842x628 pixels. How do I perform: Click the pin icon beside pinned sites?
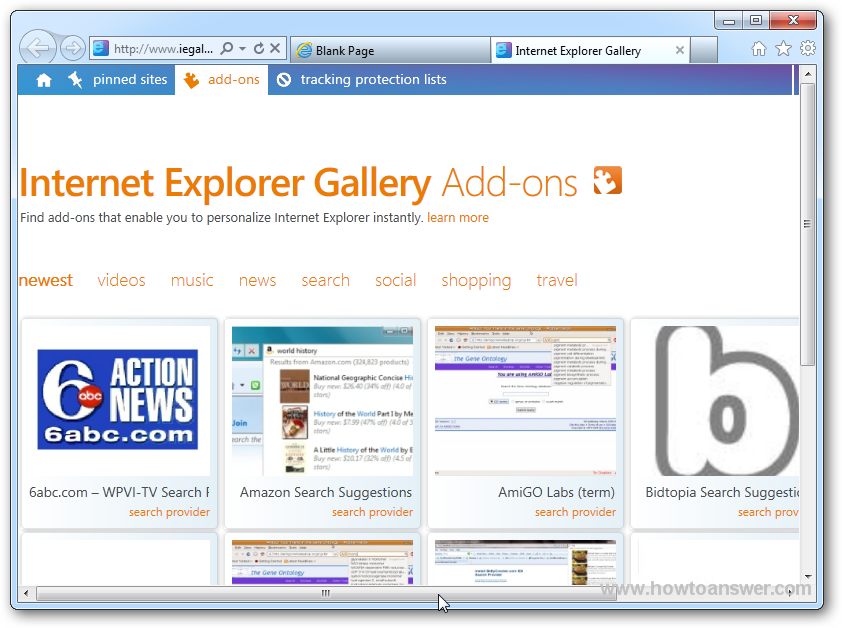75,80
